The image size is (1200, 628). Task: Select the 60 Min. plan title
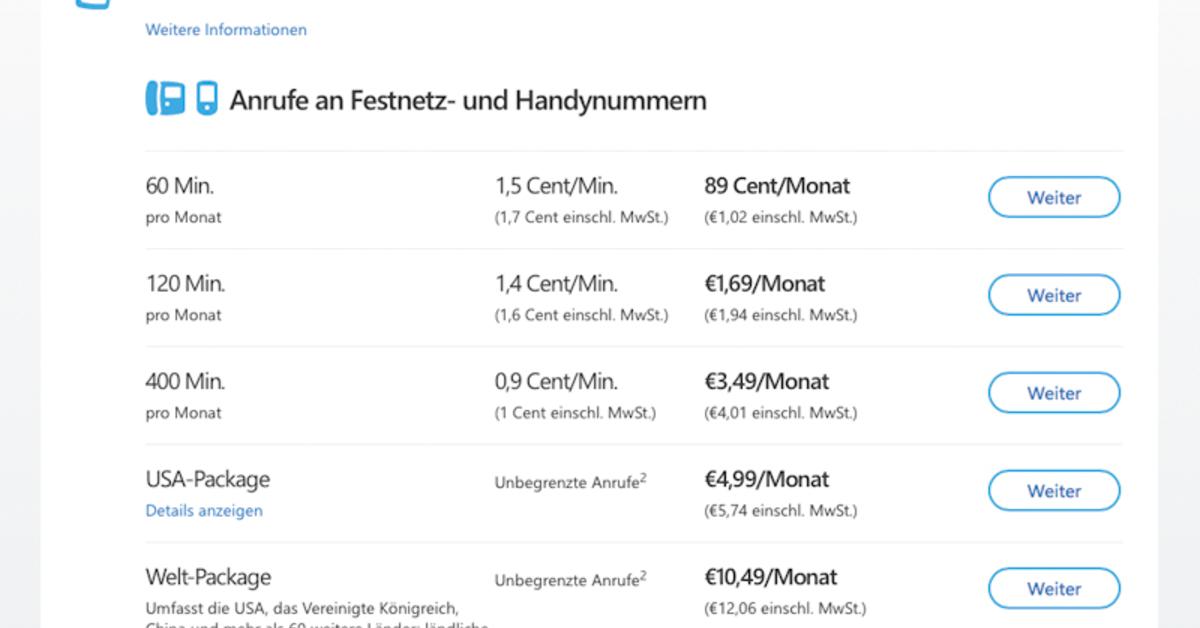click(180, 186)
